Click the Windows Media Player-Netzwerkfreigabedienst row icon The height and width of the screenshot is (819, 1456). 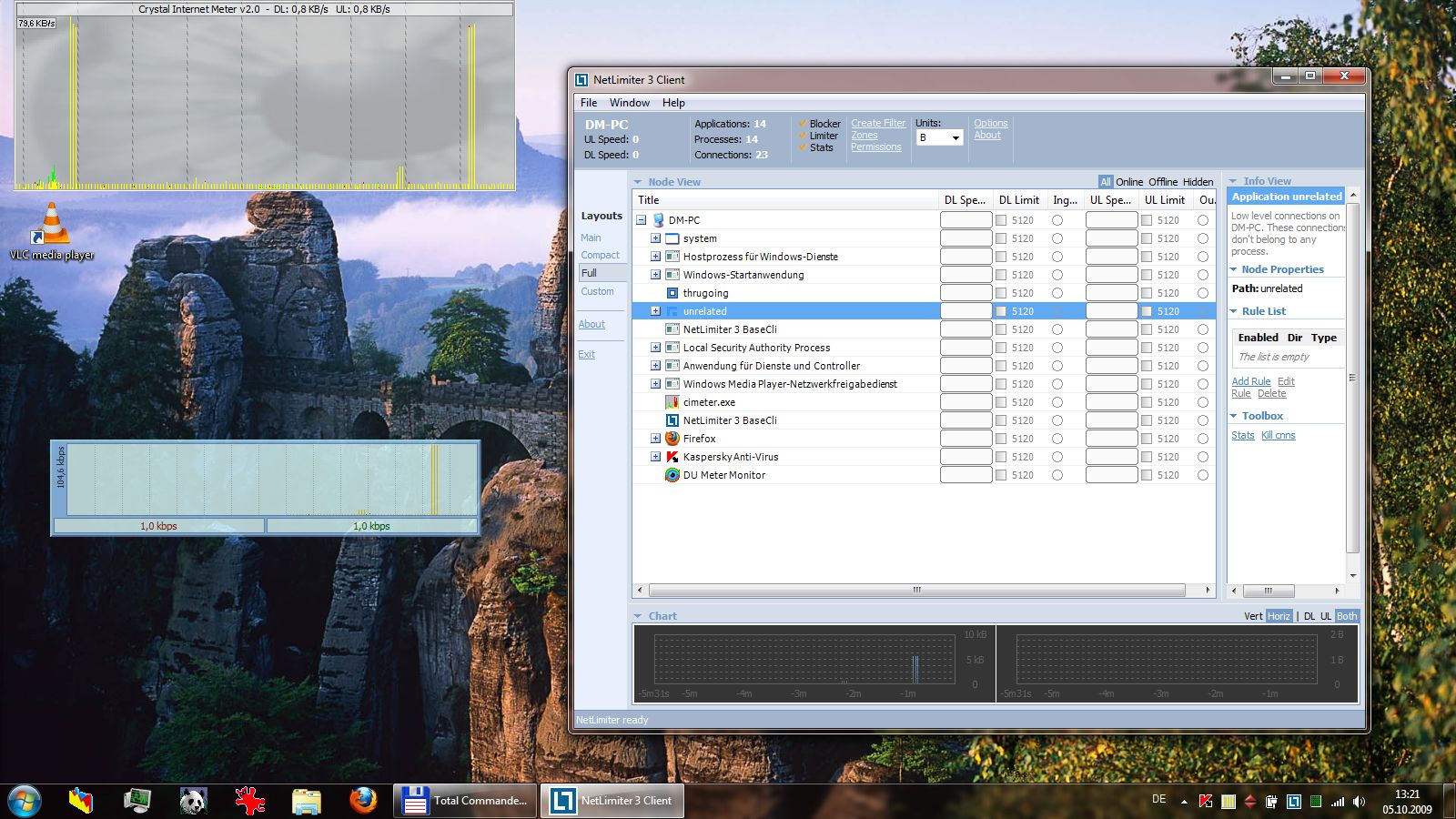point(672,384)
